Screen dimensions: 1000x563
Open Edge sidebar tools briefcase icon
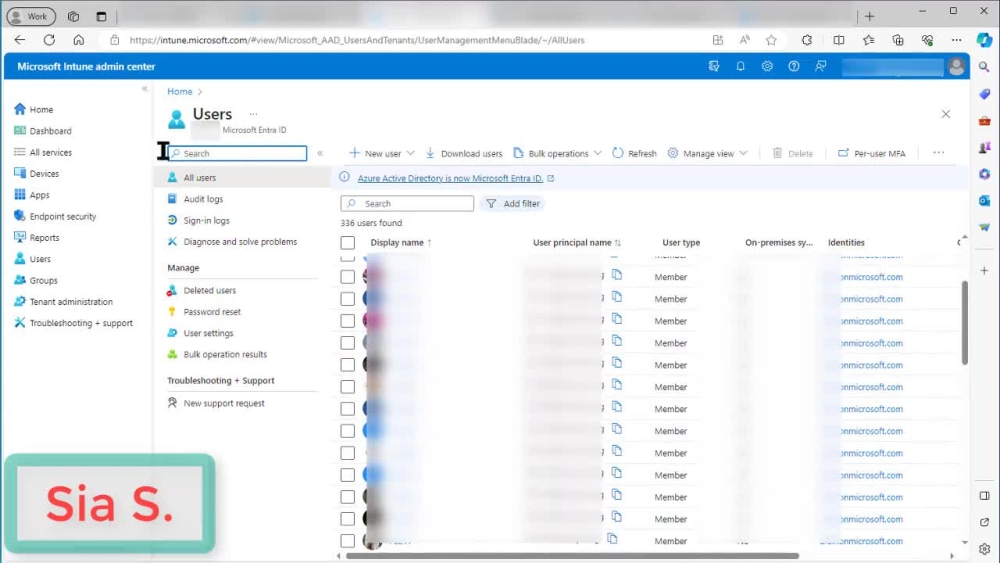coord(984,121)
